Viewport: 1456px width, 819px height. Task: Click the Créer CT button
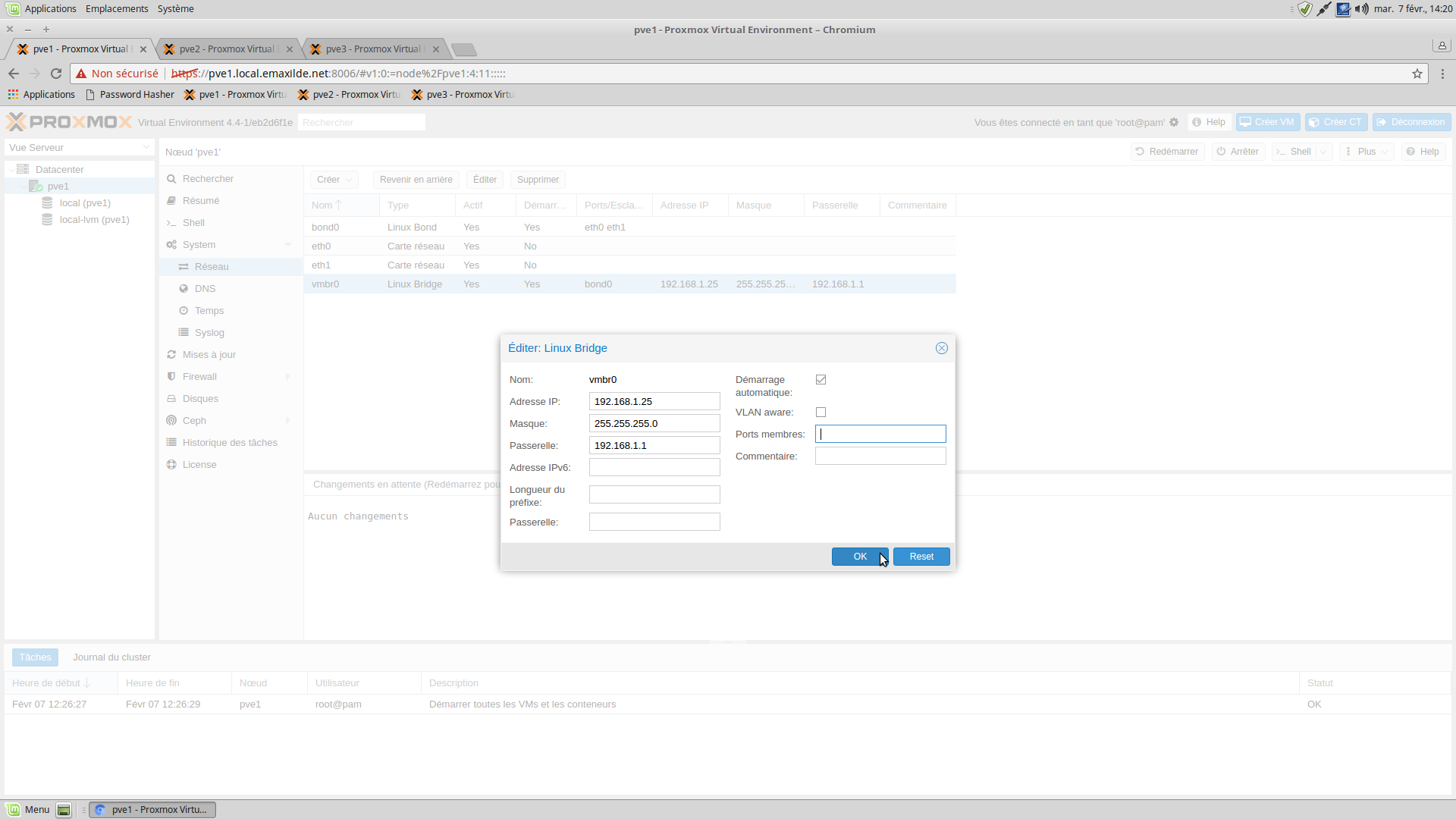(1336, 122)
